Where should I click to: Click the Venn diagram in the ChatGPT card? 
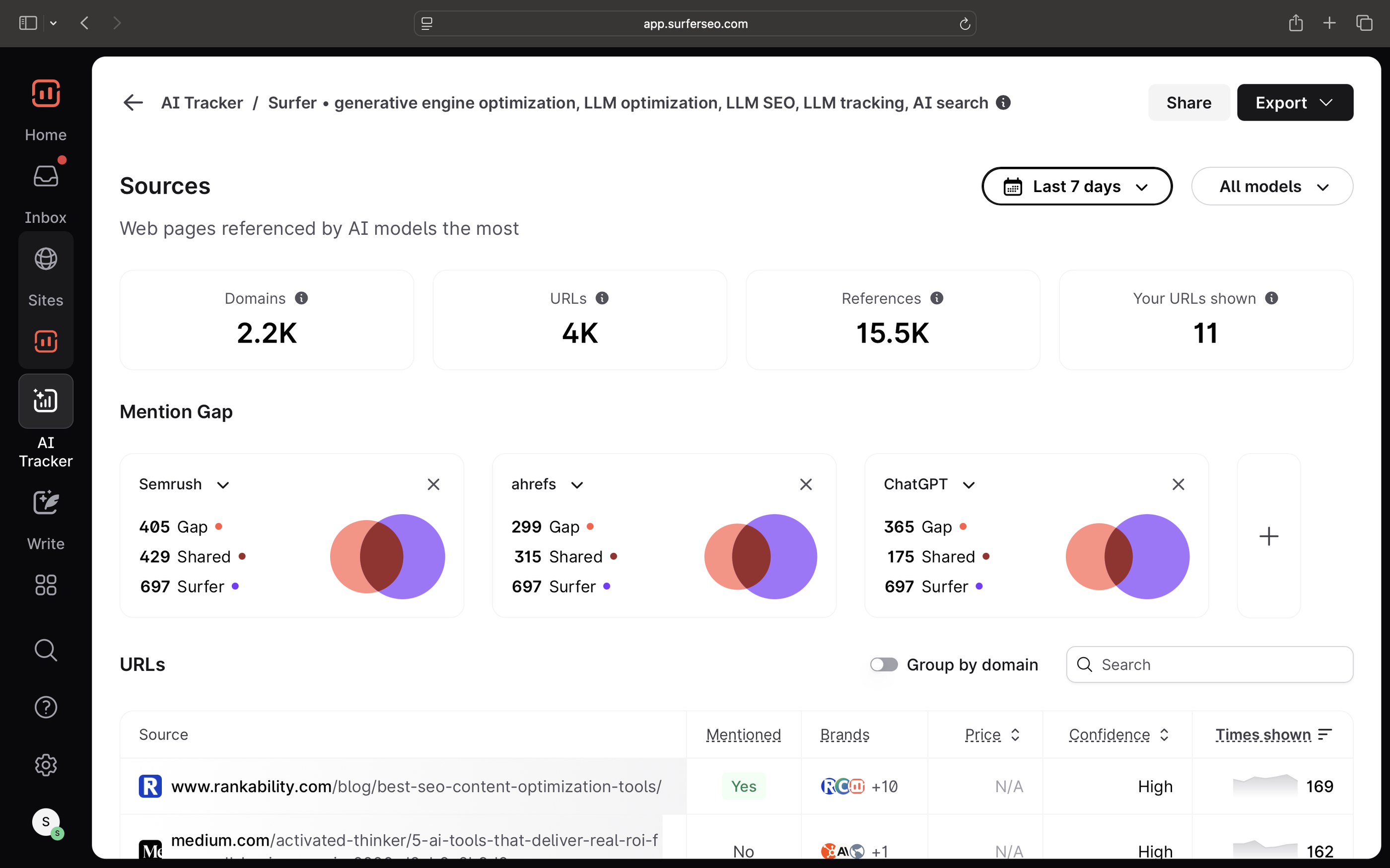[1127, 556]
